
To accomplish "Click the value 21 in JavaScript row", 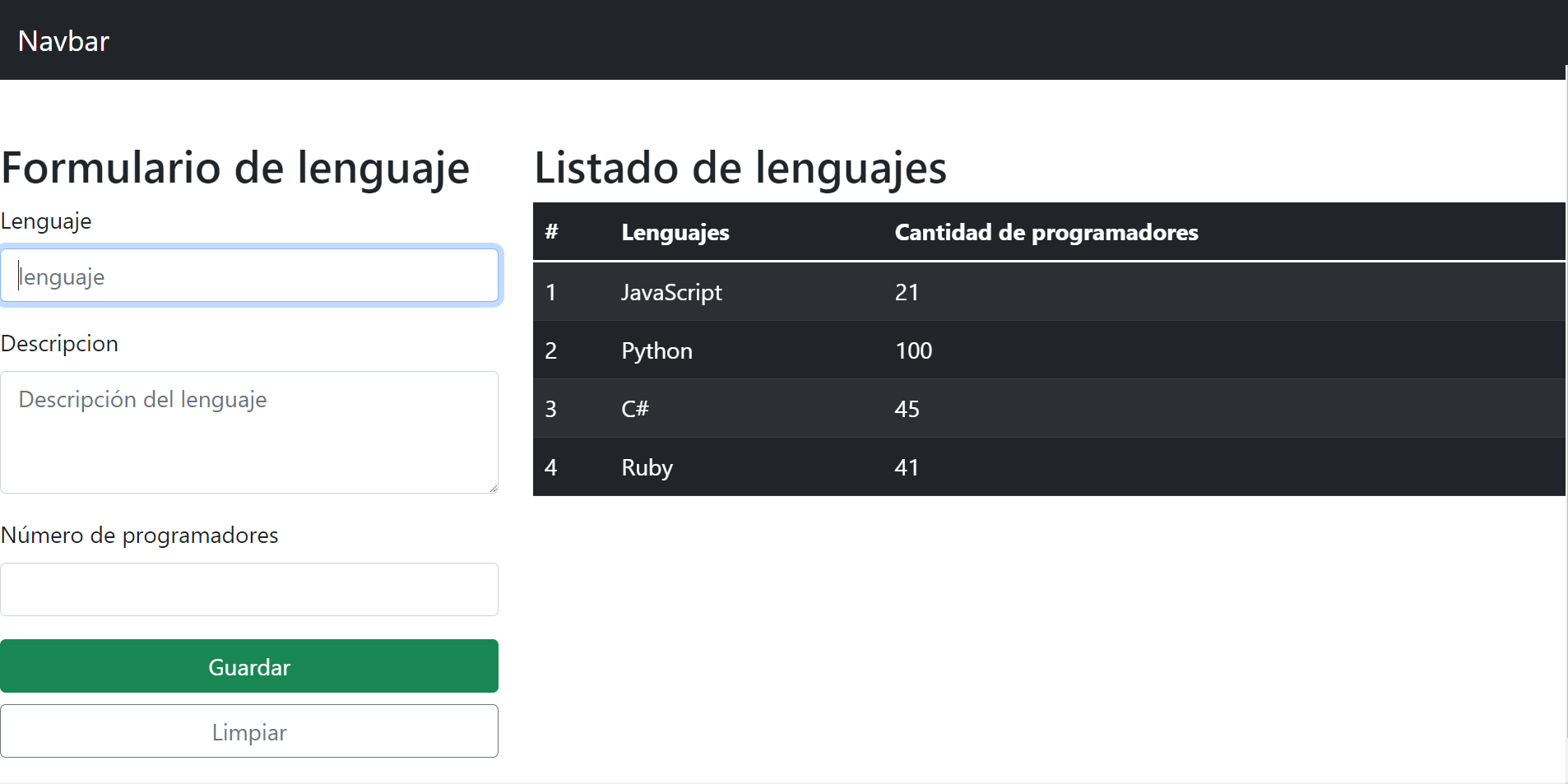I will pyautogui.click(x=907, y=292).
